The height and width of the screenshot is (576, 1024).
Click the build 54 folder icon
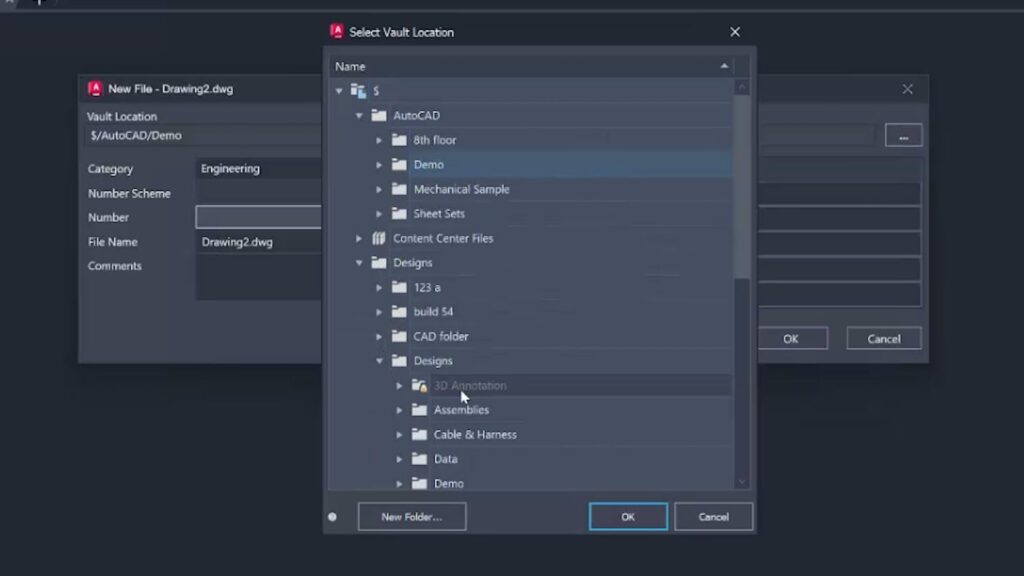(399, 312)
